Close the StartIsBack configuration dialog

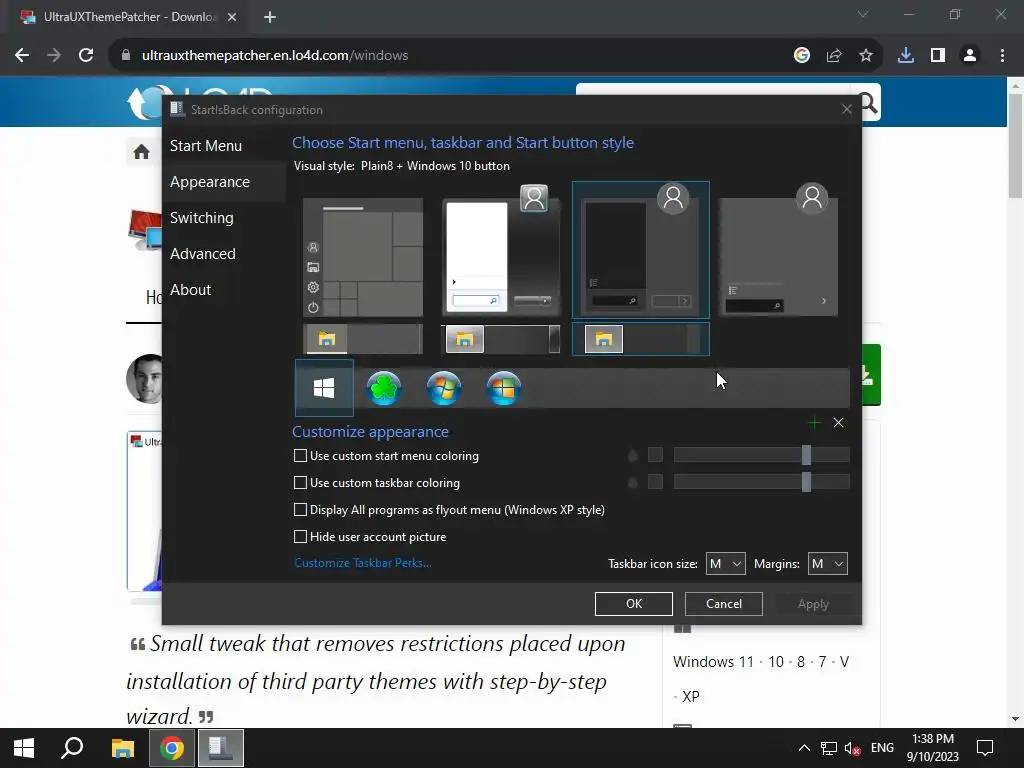click(x=847, y=110)
